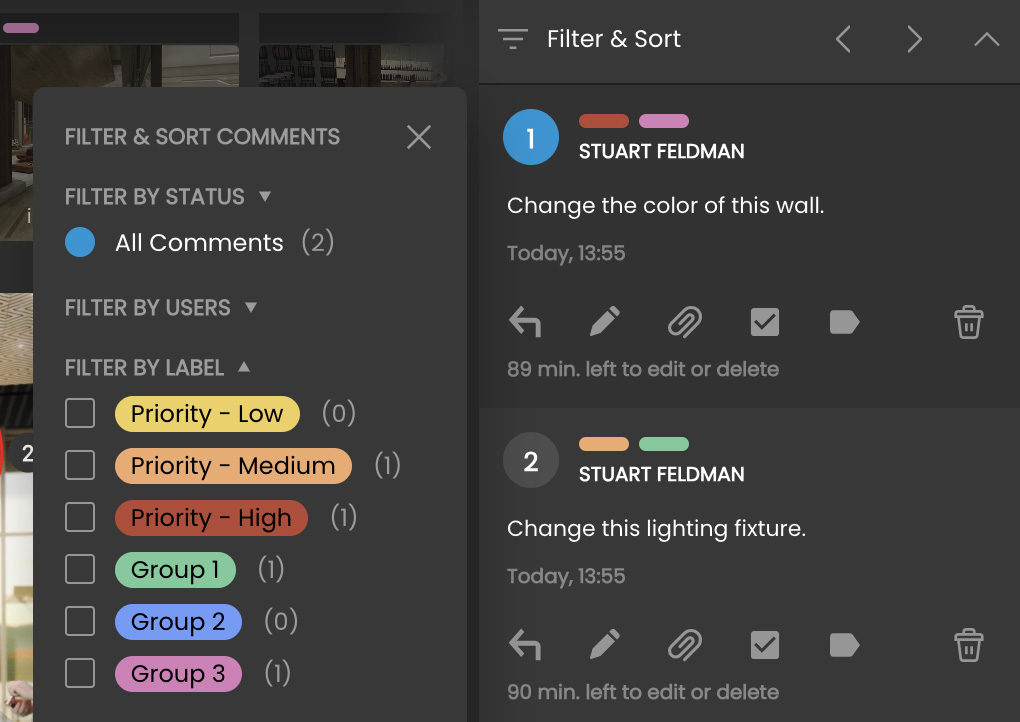Screen dimensions: 1020x722
Task: Check the Priority - Low filter checkbox
Action: (80, 413)
